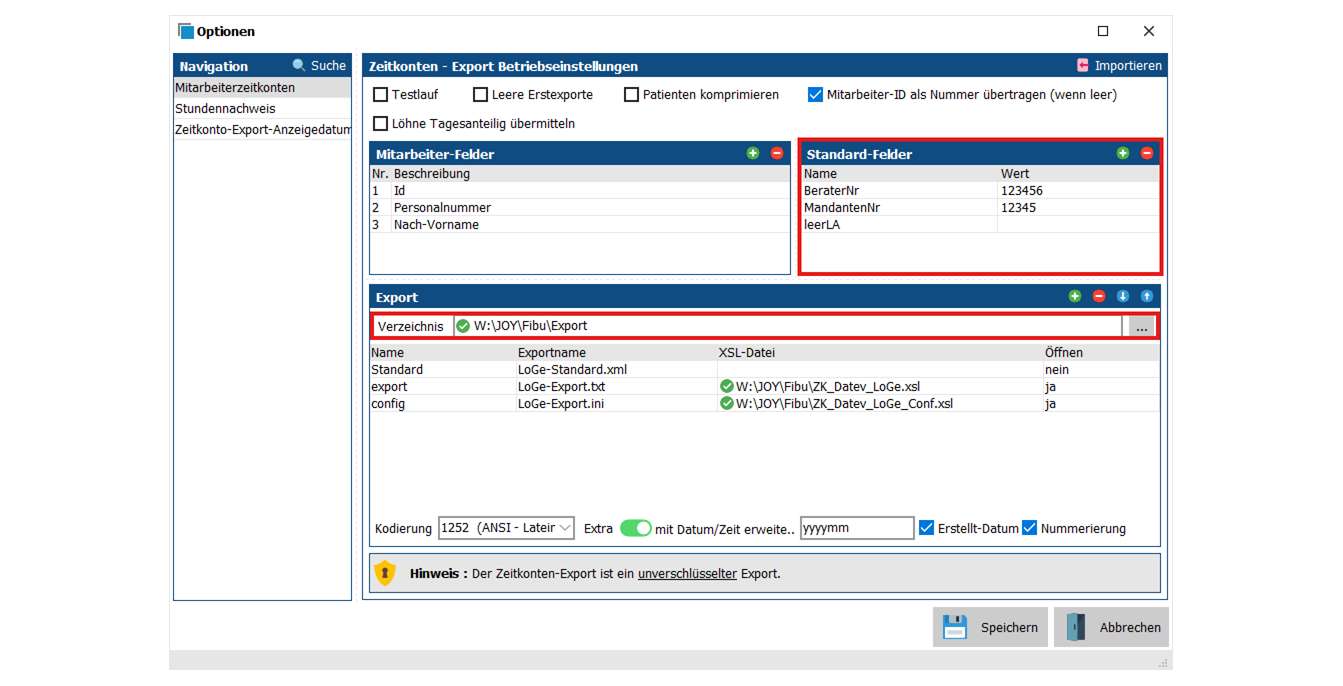Image resolution: width=1343 pixels, height=686 pixels.
Task: Click green add icon in Mitarbeiter-Felder header
Action: (x=753, y=154)
